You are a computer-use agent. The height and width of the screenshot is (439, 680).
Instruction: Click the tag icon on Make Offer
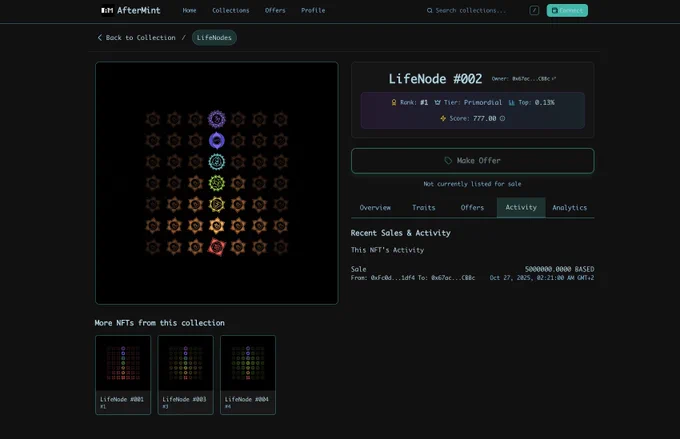coord(448,161)
